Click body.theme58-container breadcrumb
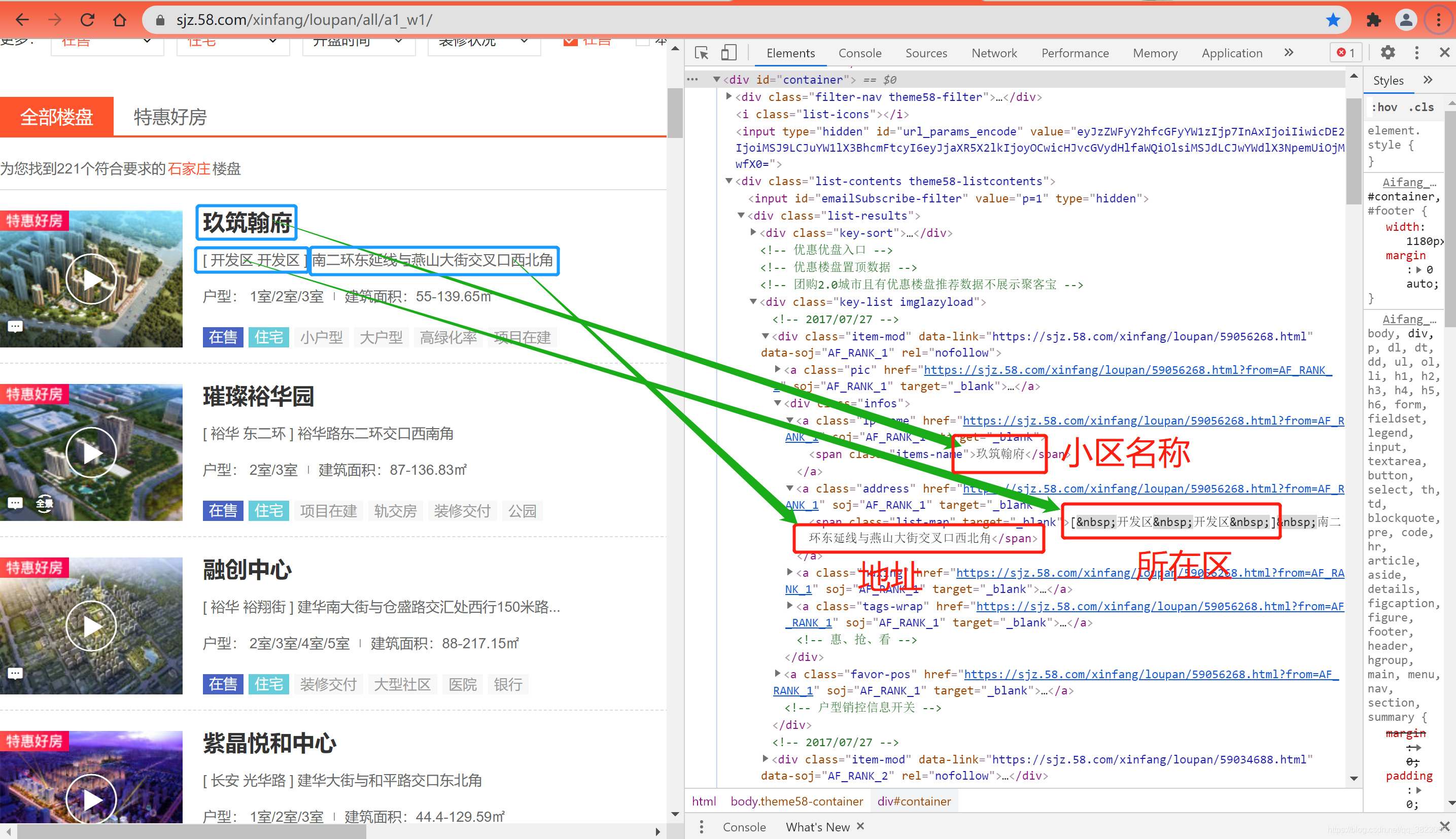The width and height of the screenshot is (1456, 839). [796, 801]
